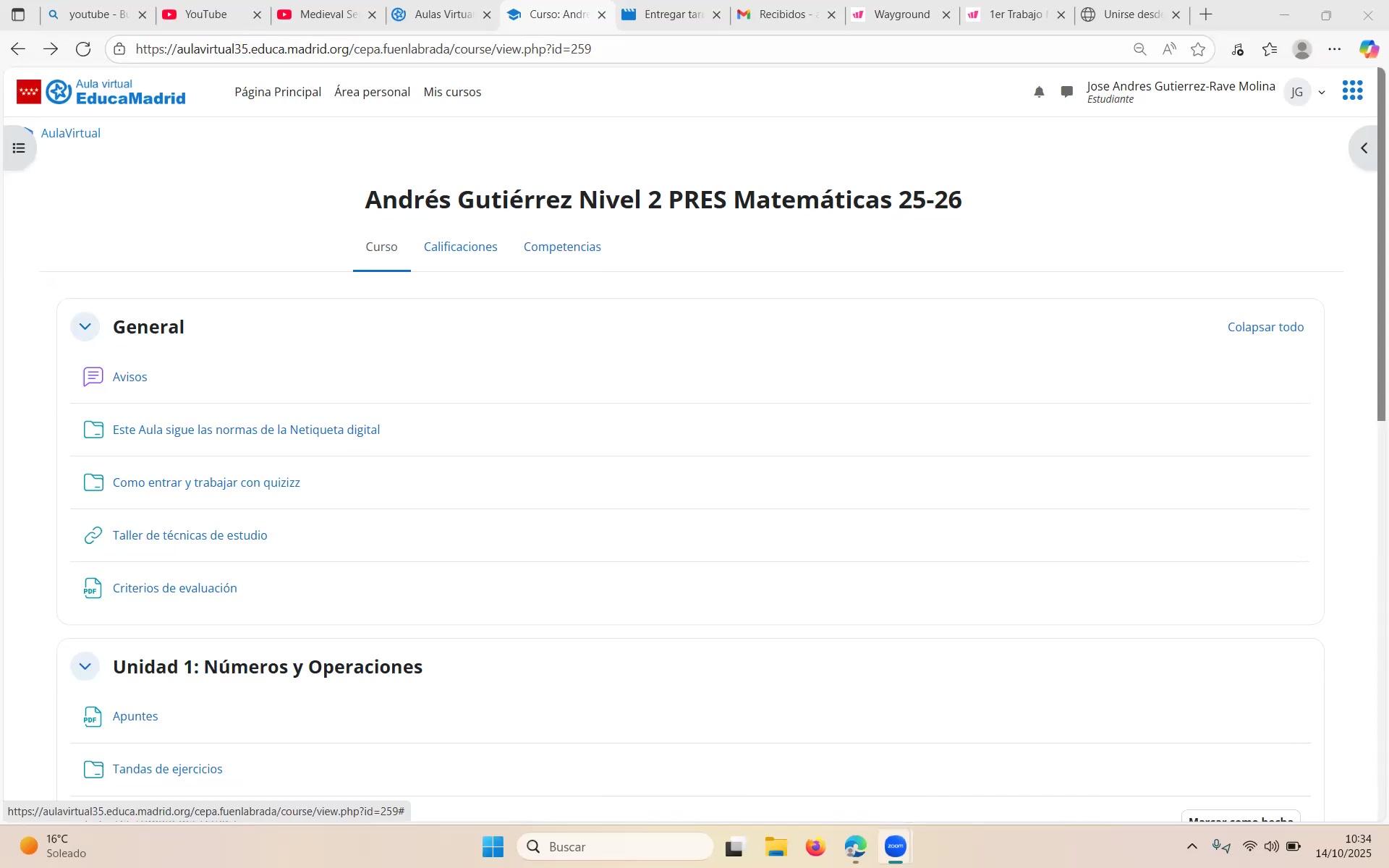The image size is (1389, 868).
Task: Click the browser address bar URL
Action: 363,49
